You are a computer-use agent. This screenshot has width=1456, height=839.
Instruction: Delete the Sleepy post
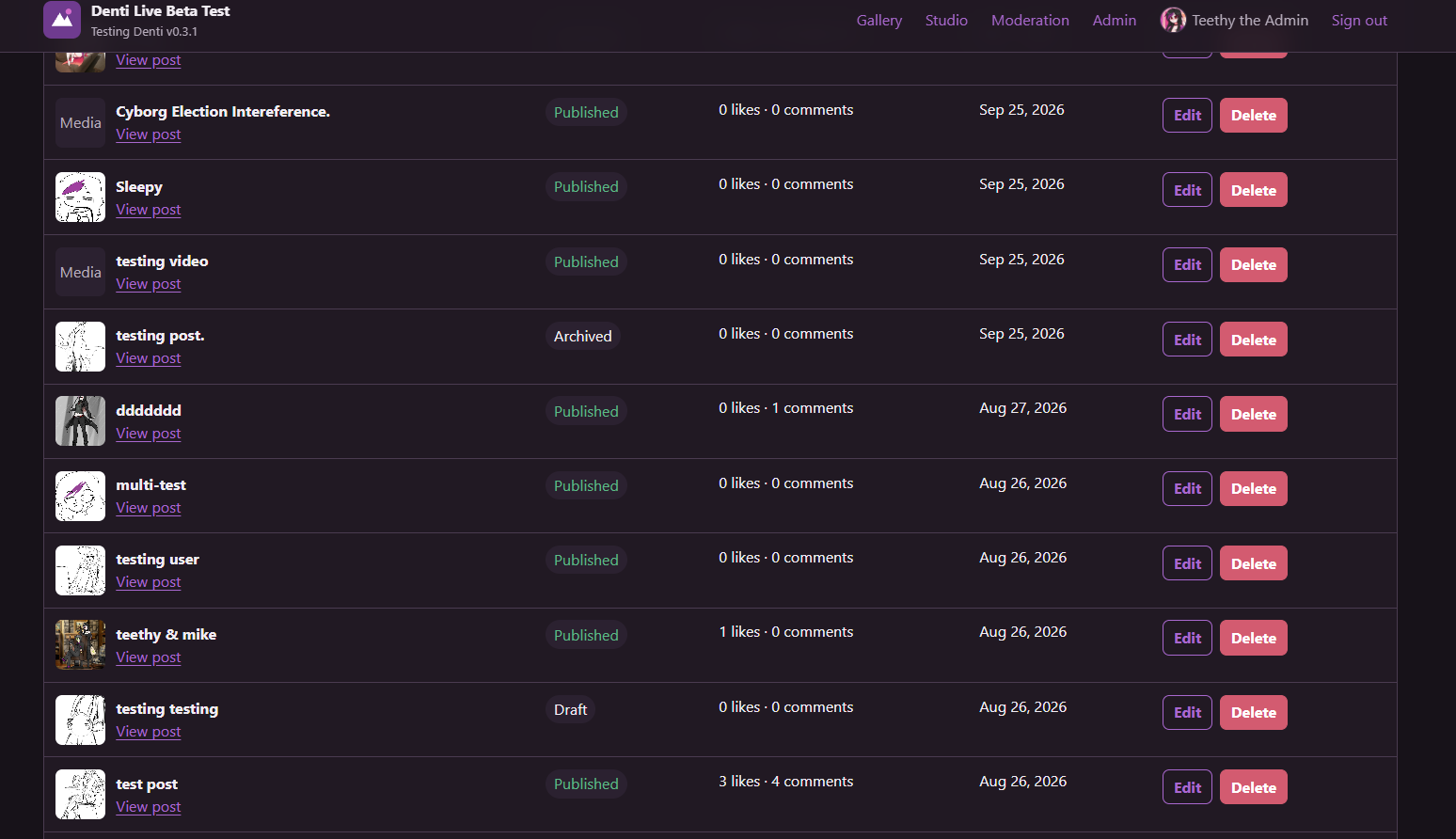click(1253, 190)
